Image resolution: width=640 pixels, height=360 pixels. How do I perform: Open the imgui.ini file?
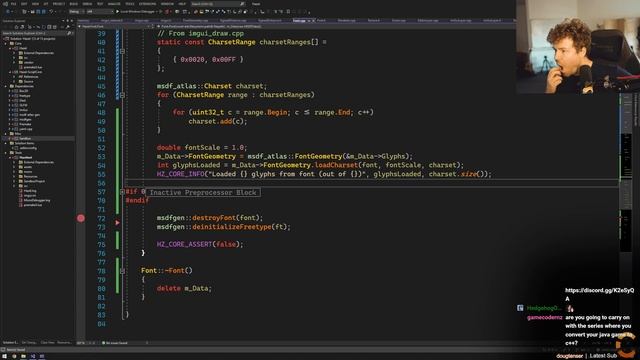coord(30,196)
